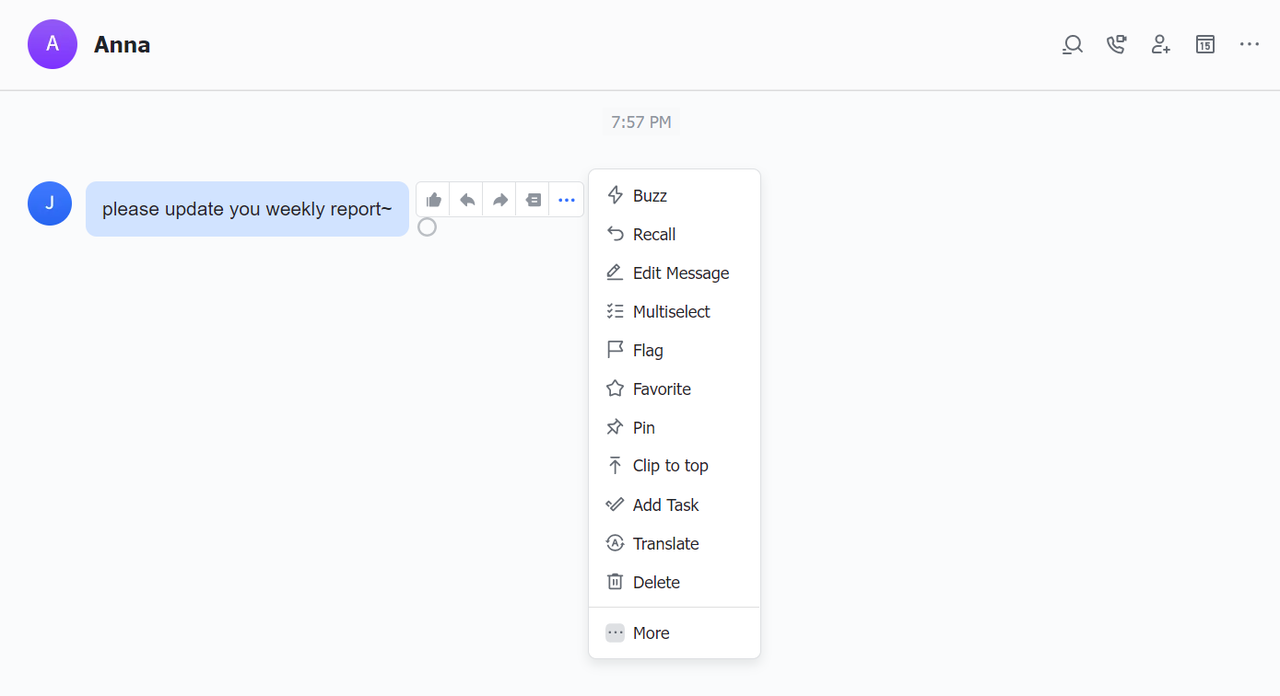This screenshot has width=1280, height=696.
Task: Click Translate in the message menu
Action: 665,544
